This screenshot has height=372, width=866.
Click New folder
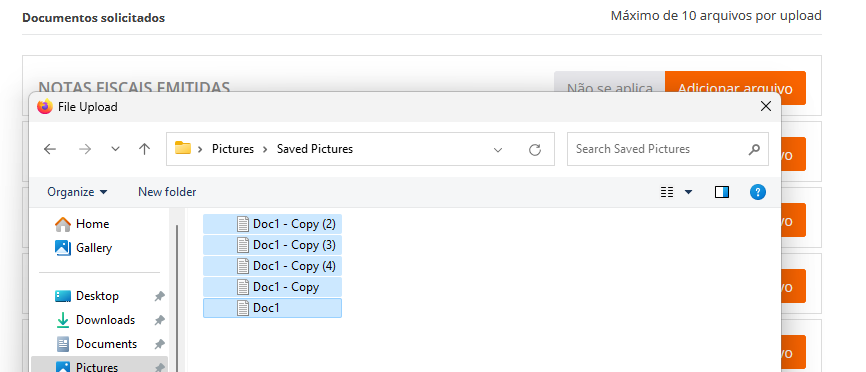pos(167,192)
